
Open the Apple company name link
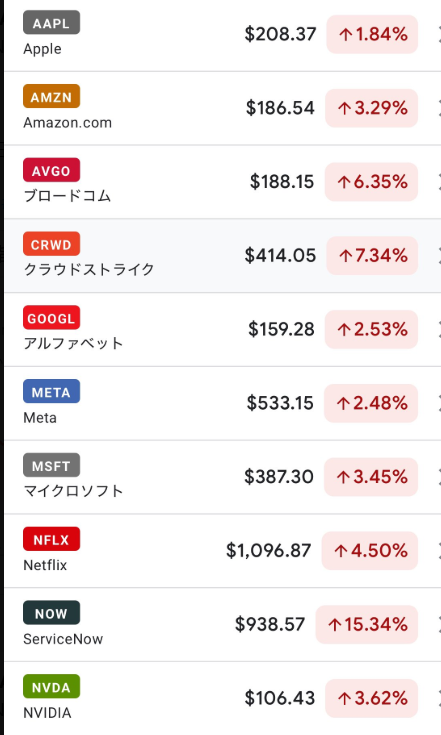pyautogui.click(x=42, y=49)
